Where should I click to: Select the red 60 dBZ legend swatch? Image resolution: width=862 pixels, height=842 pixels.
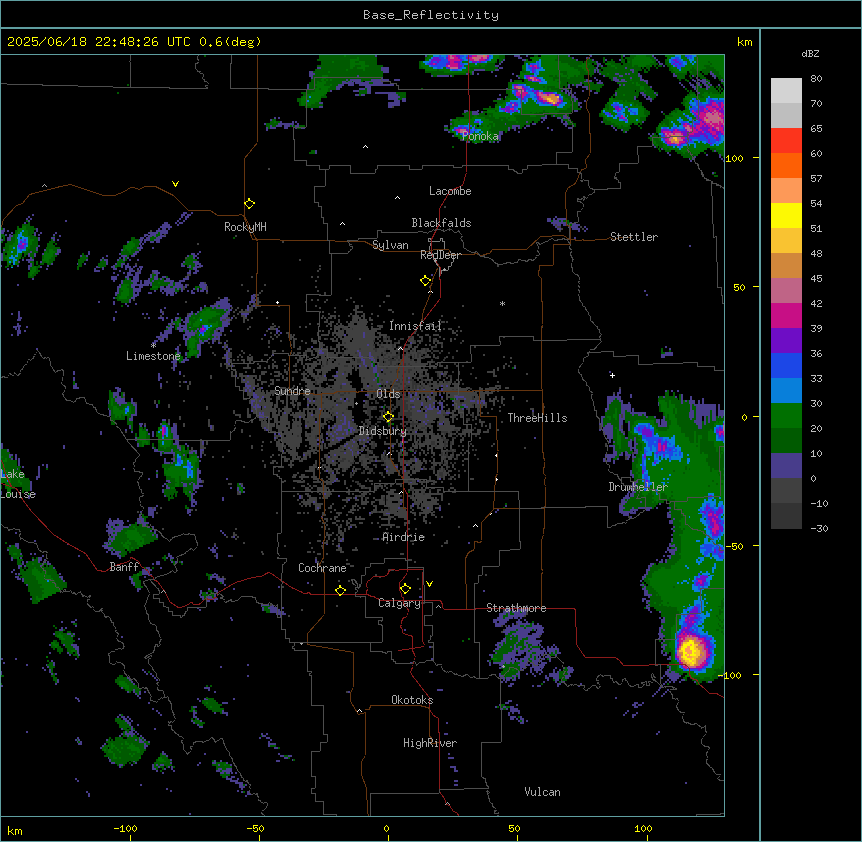click(786, 140)
